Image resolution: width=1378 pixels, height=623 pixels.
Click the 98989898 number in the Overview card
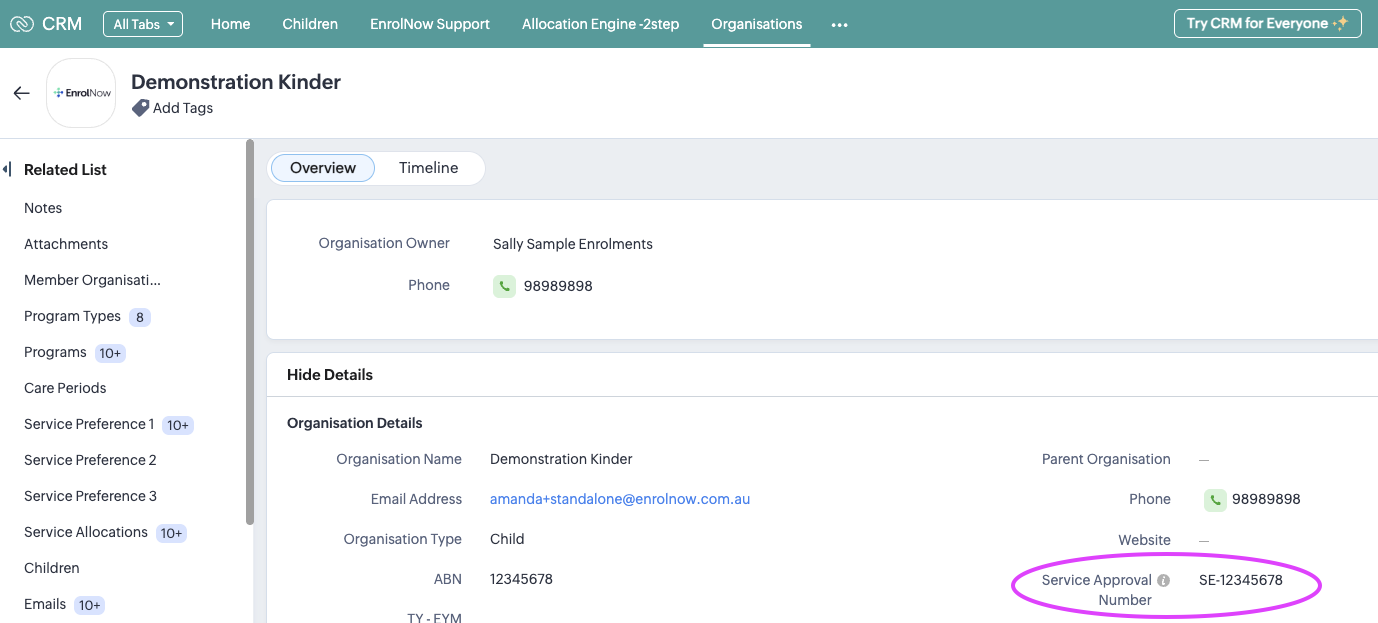[558, 286]
